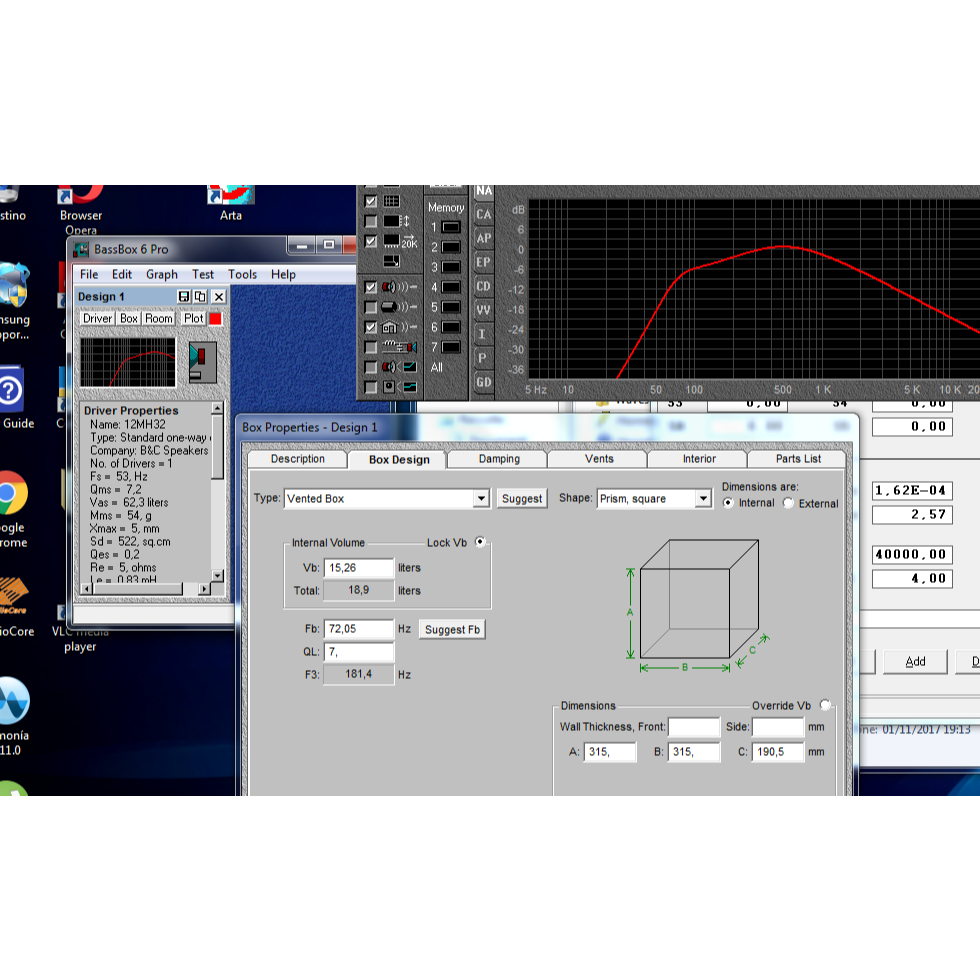The width and height of the screenshot is (980, 980).
Task: Click the speaker box diagram icon
Action: pyautogui.click(x=202, y=362)
